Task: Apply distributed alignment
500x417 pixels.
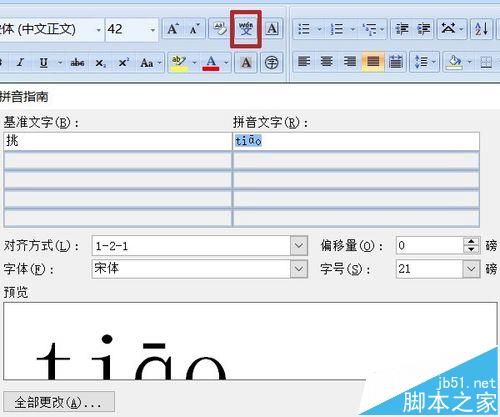Action: [x=395, y=62]
